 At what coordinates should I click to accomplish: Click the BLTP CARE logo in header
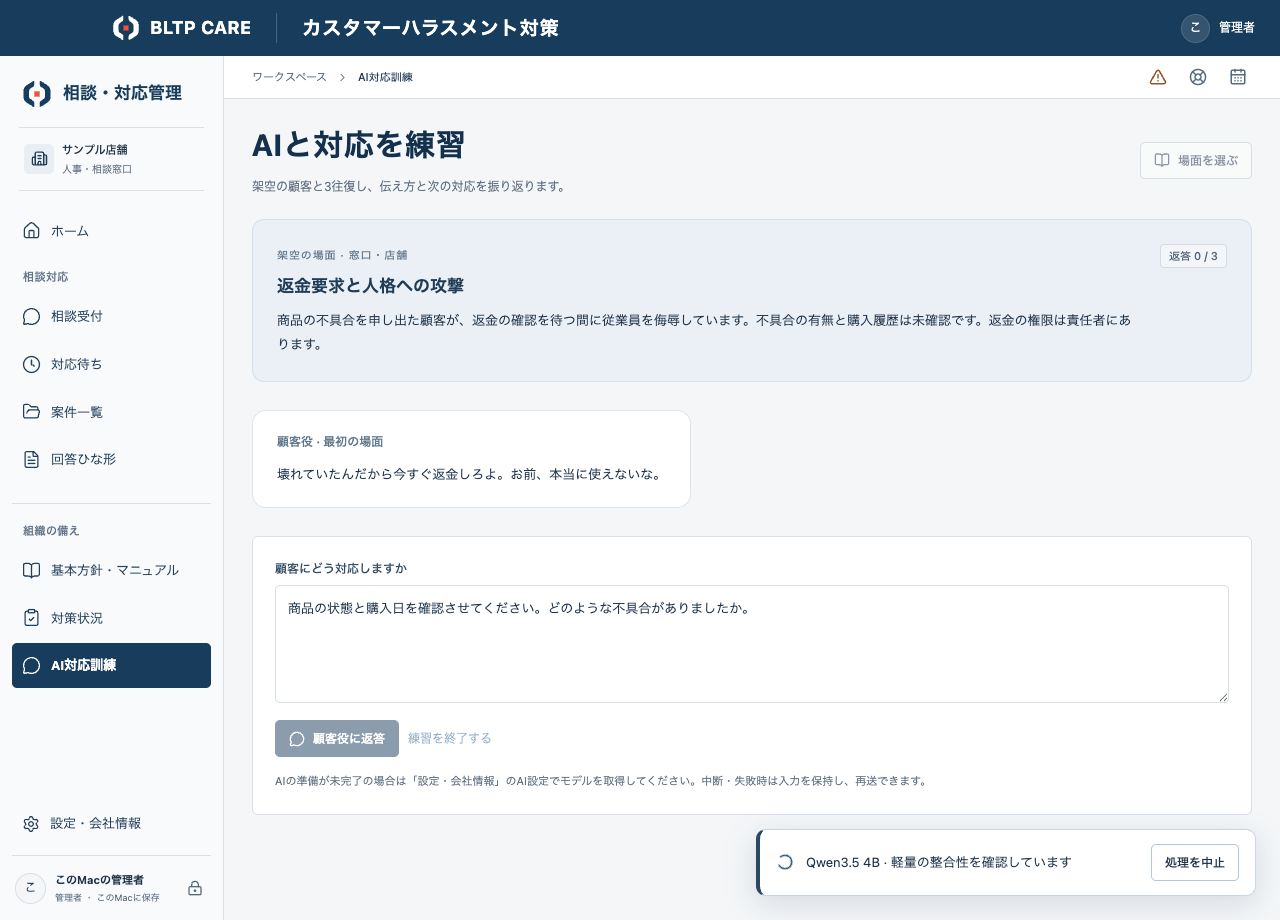(x=182, y=28)
